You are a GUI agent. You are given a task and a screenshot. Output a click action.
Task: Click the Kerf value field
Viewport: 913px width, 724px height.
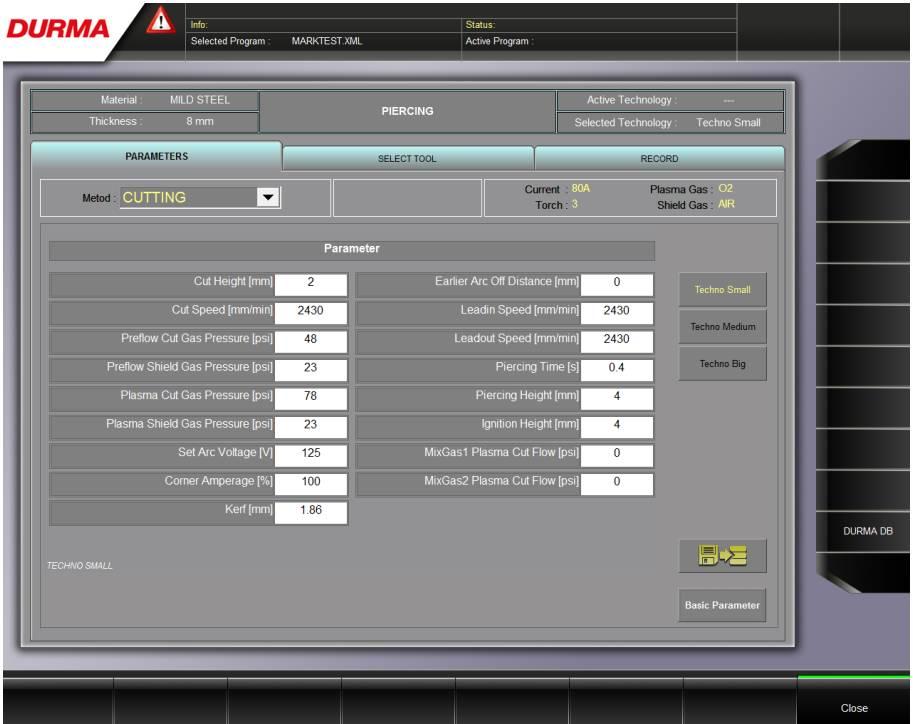click(x=311, y=512)
